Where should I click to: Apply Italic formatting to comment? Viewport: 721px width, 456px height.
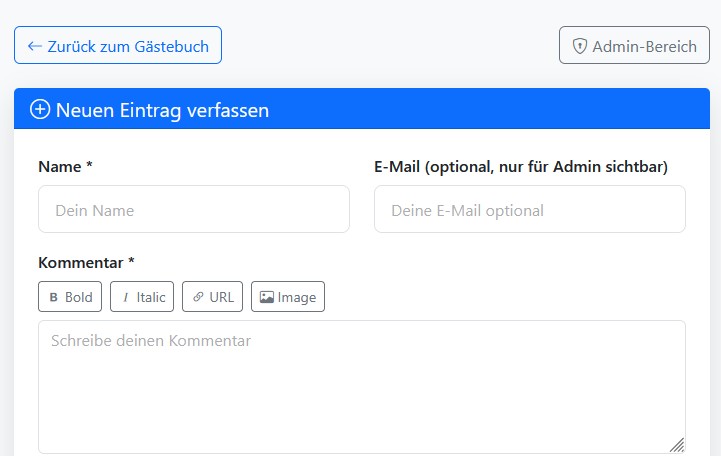coord(142,297)
